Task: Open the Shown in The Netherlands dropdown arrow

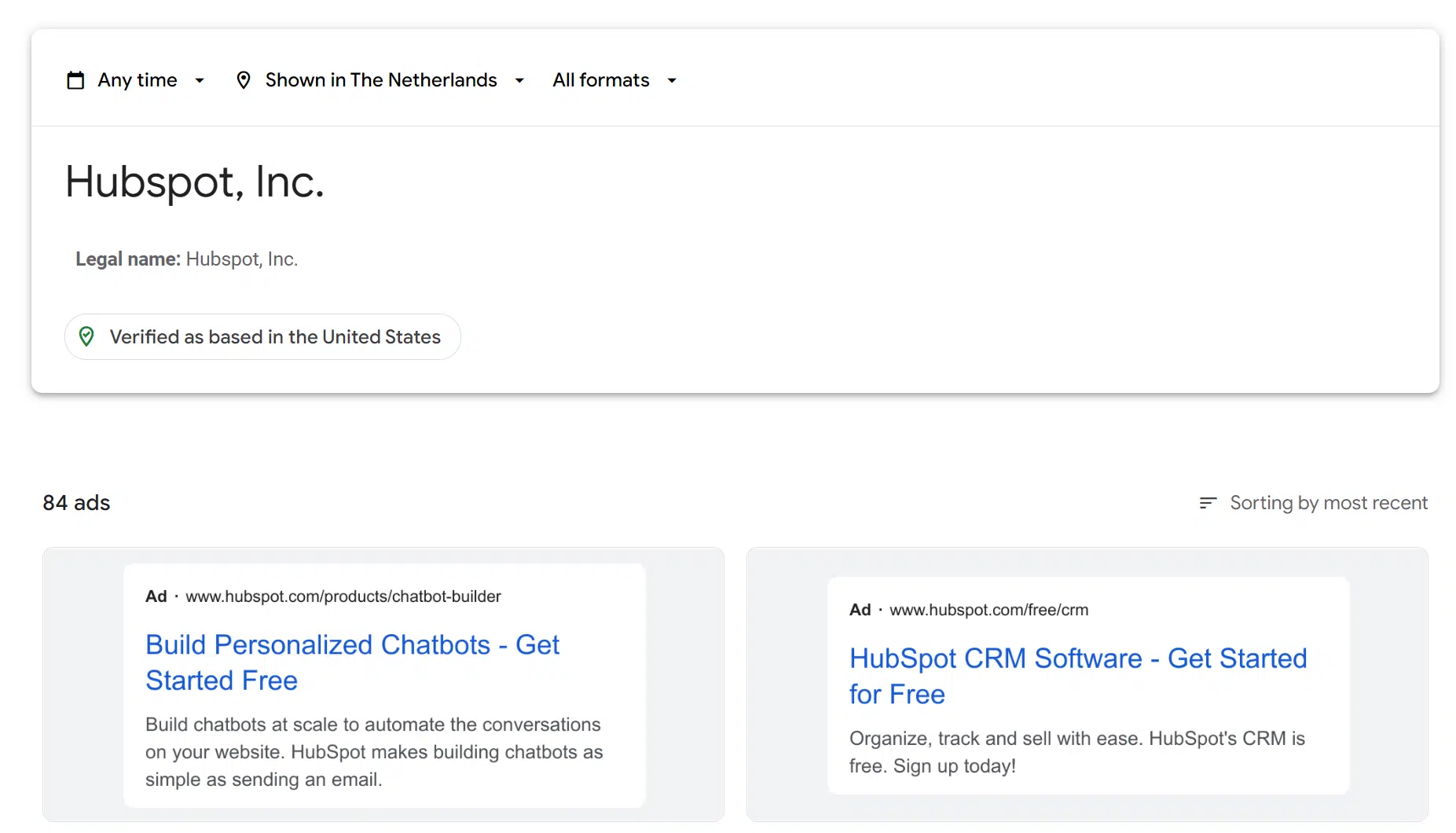Action: click(x=519, y=80)
